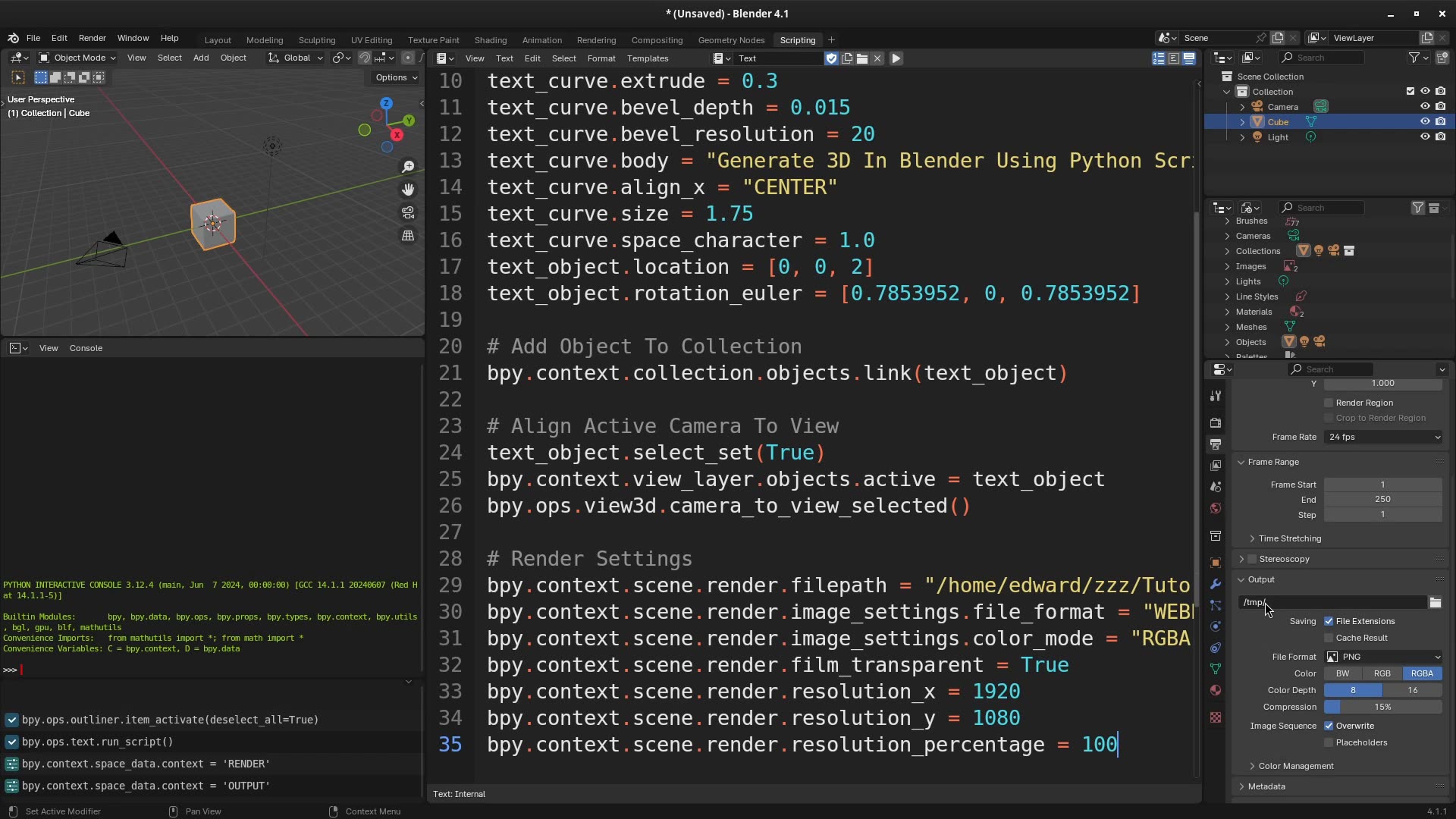This screenshot has height=819, width=1456.
Task: Create new text datablock with the new-file icon
Action: (846, 58)
